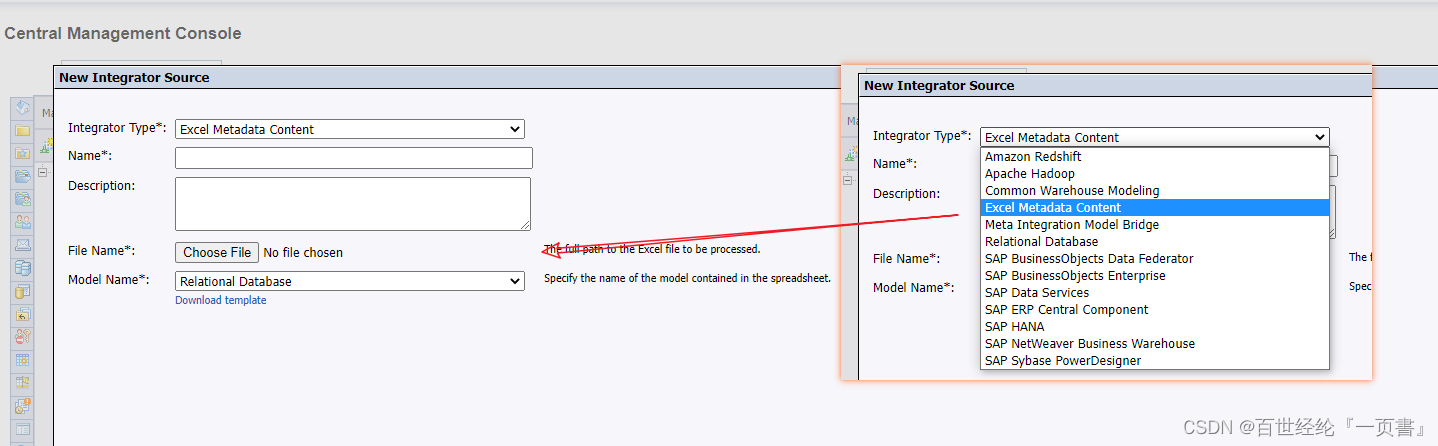Viewport: 1438px width, 446px height.
Task: Select SAP ERP Central Component option
Action: tap(1155, 310)
